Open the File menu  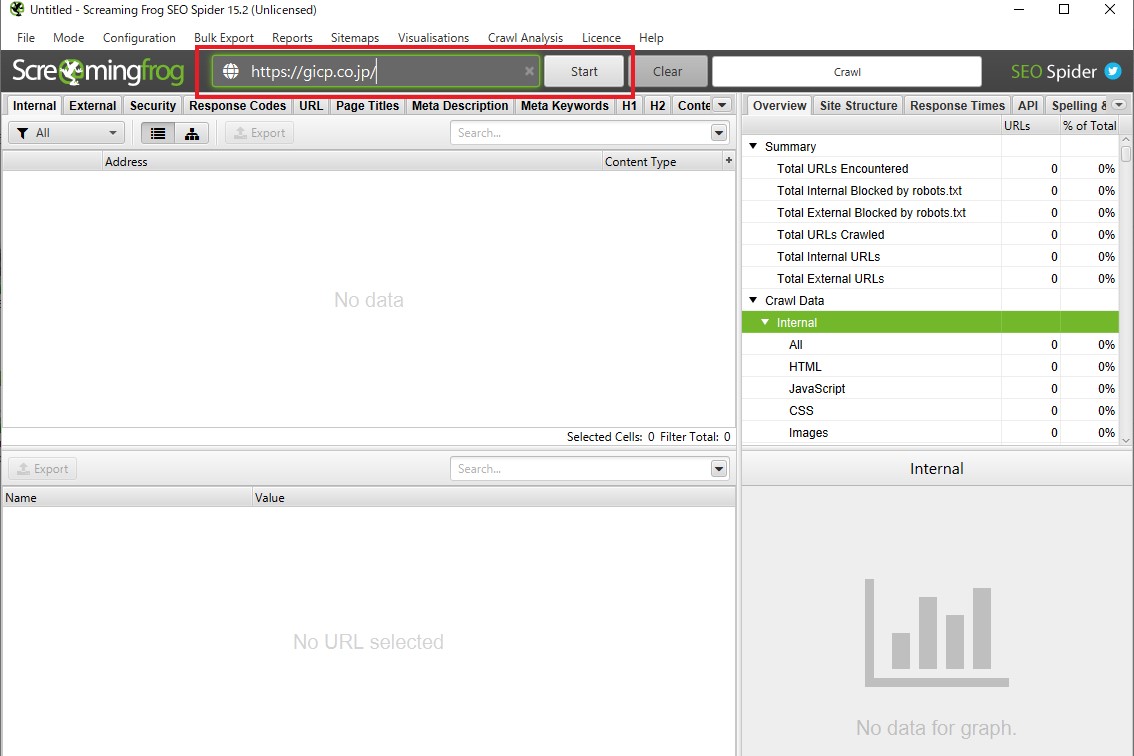click(x=26, y=38)
